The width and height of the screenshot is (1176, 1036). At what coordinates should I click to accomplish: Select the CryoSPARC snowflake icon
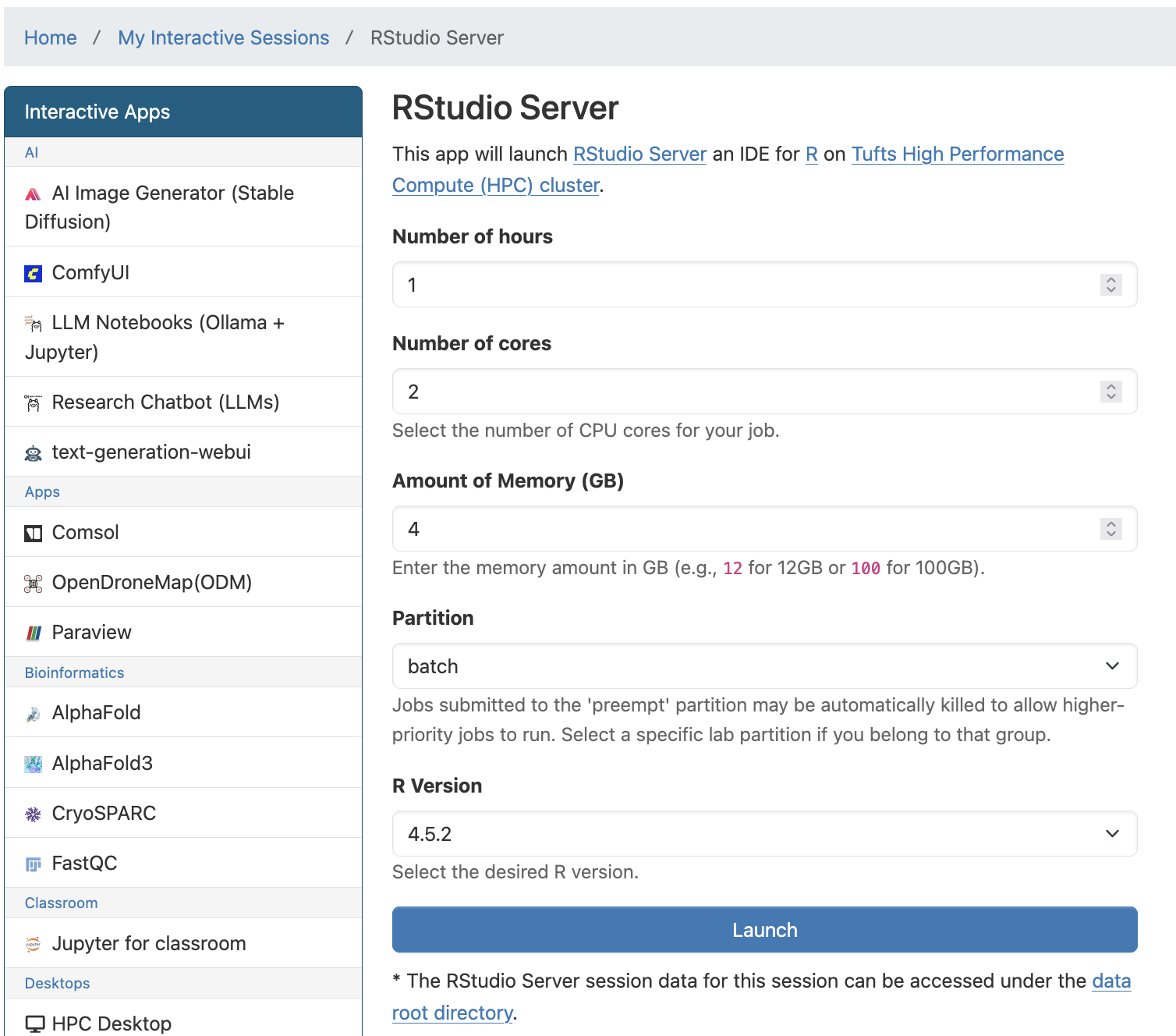coord(33,813)
